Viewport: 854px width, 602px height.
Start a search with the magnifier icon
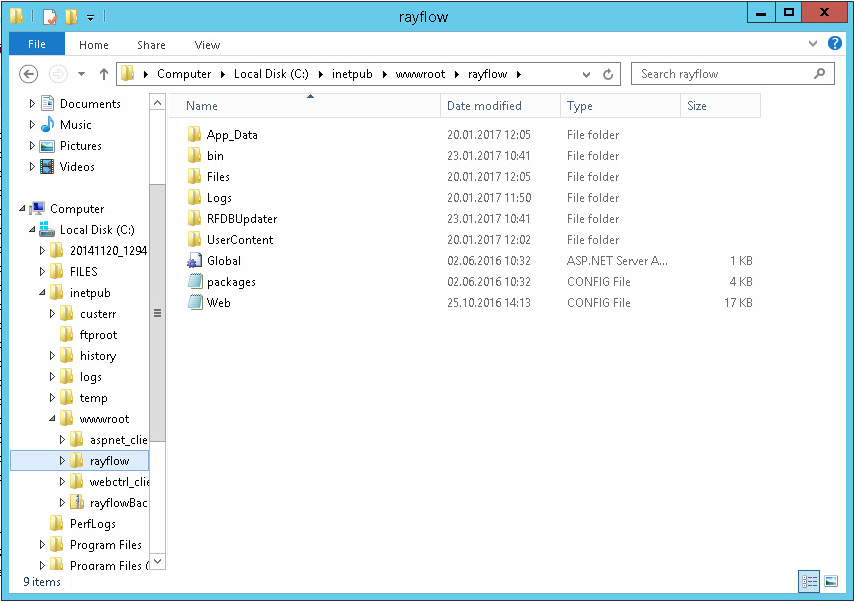point(818,74)
